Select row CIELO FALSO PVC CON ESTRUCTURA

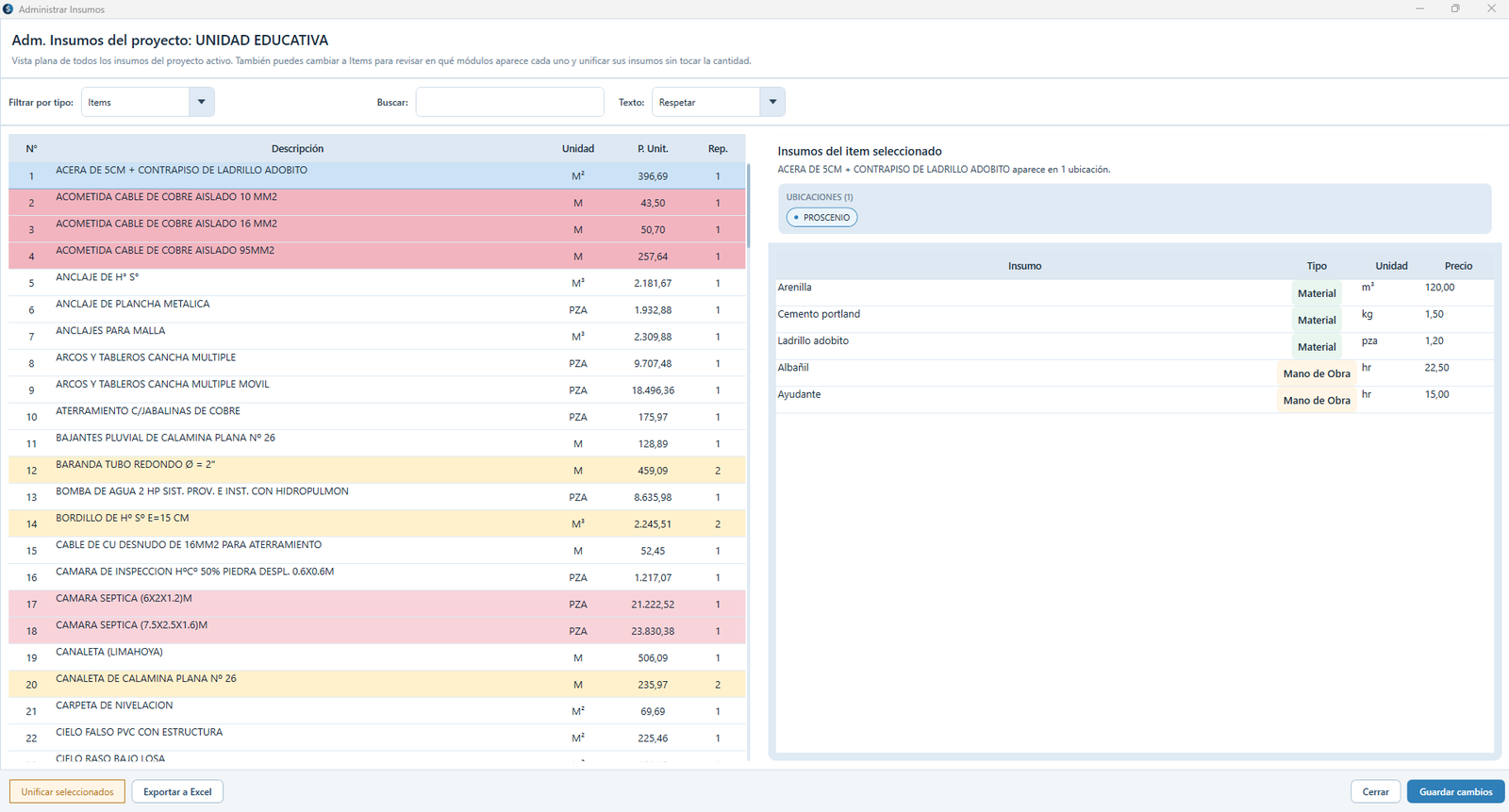pyautogui.click(x=377, y=737)
